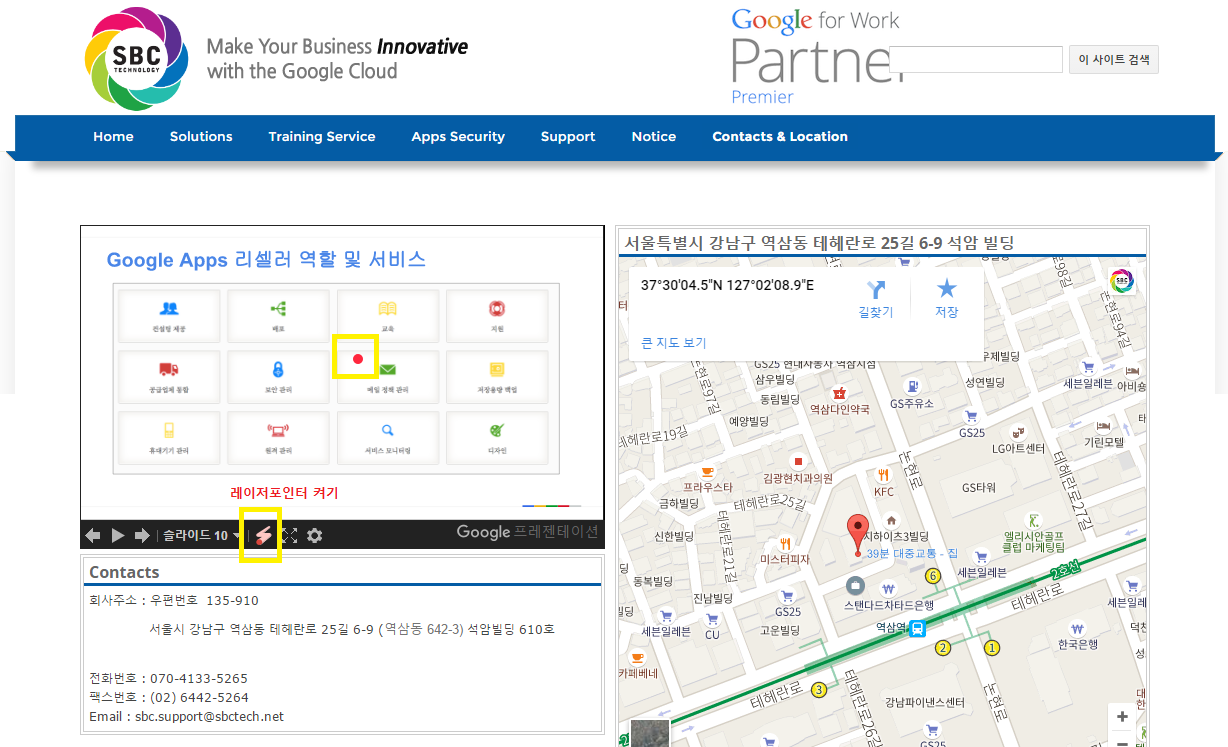Click the green envelope mail policy icon

pos(388,370)
